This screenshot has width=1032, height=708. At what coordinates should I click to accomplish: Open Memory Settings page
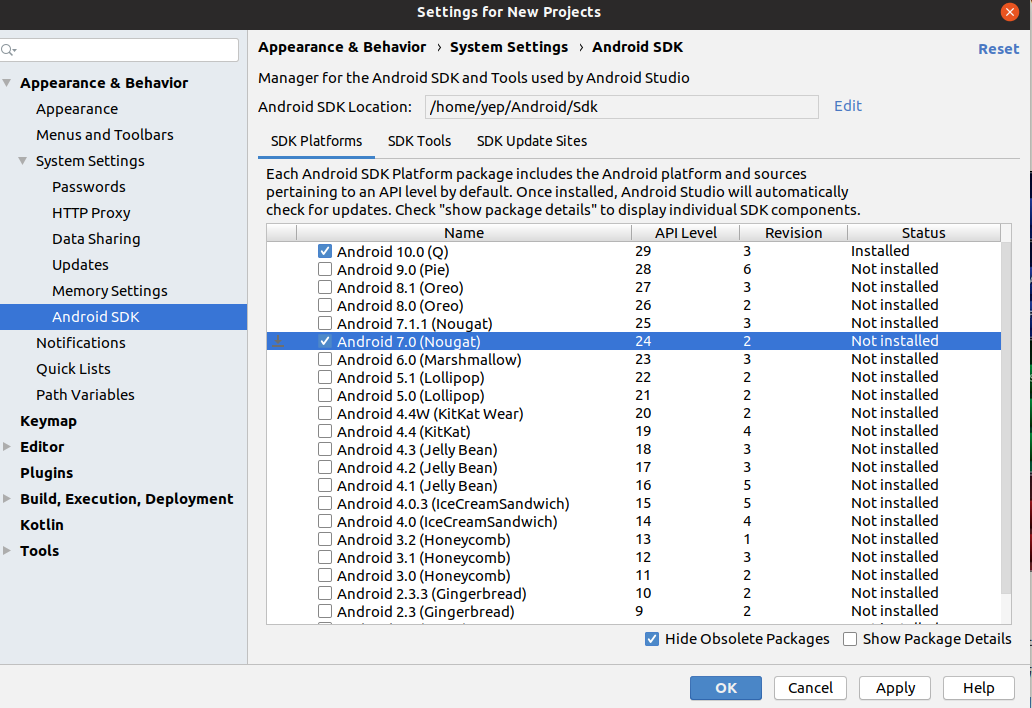[110, 291]
